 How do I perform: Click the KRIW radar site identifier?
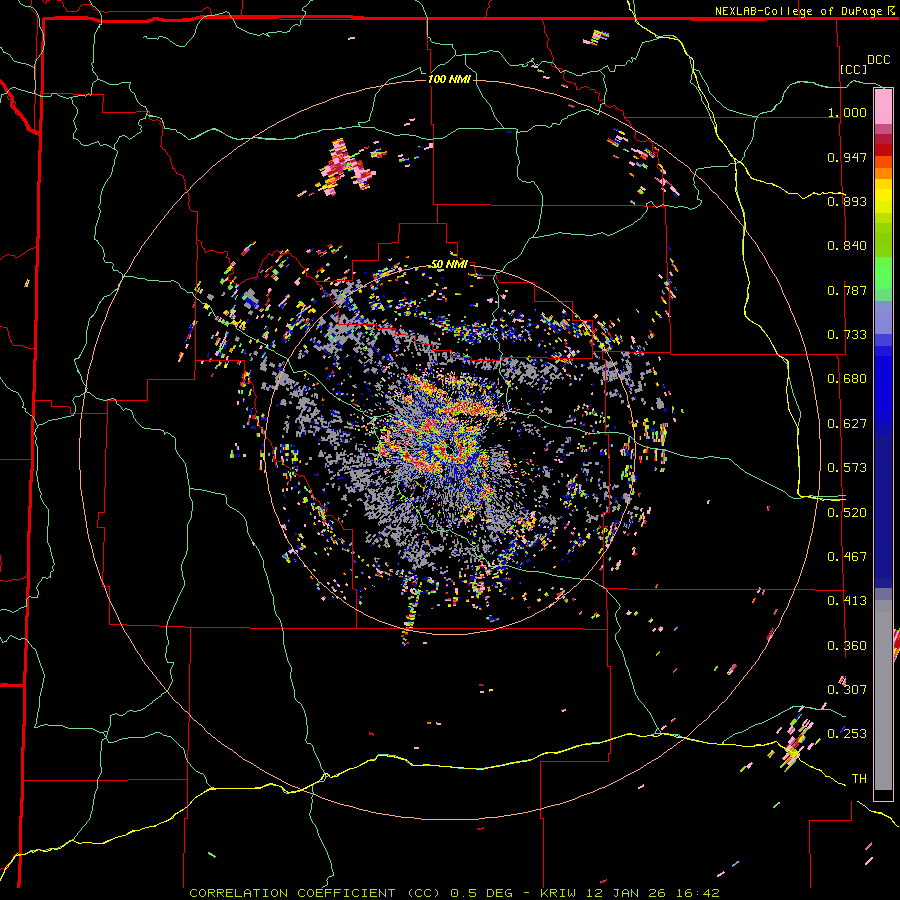pyautogui.click(x=557, y=893)
